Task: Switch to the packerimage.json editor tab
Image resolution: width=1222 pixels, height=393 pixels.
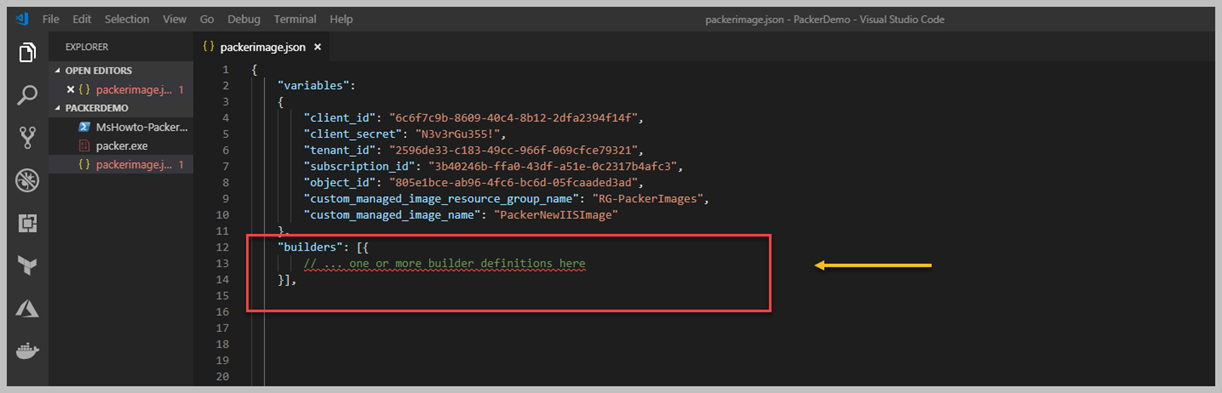Action: pyautogui.click(x=262, y=47)
